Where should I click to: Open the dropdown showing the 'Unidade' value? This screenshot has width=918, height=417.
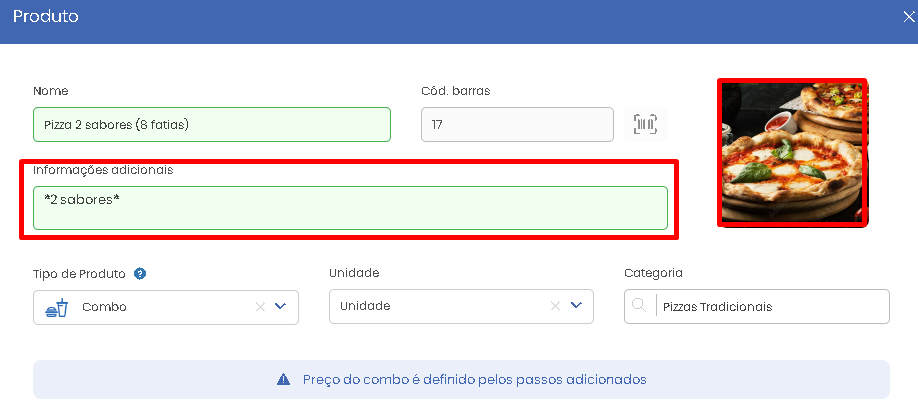440,306
